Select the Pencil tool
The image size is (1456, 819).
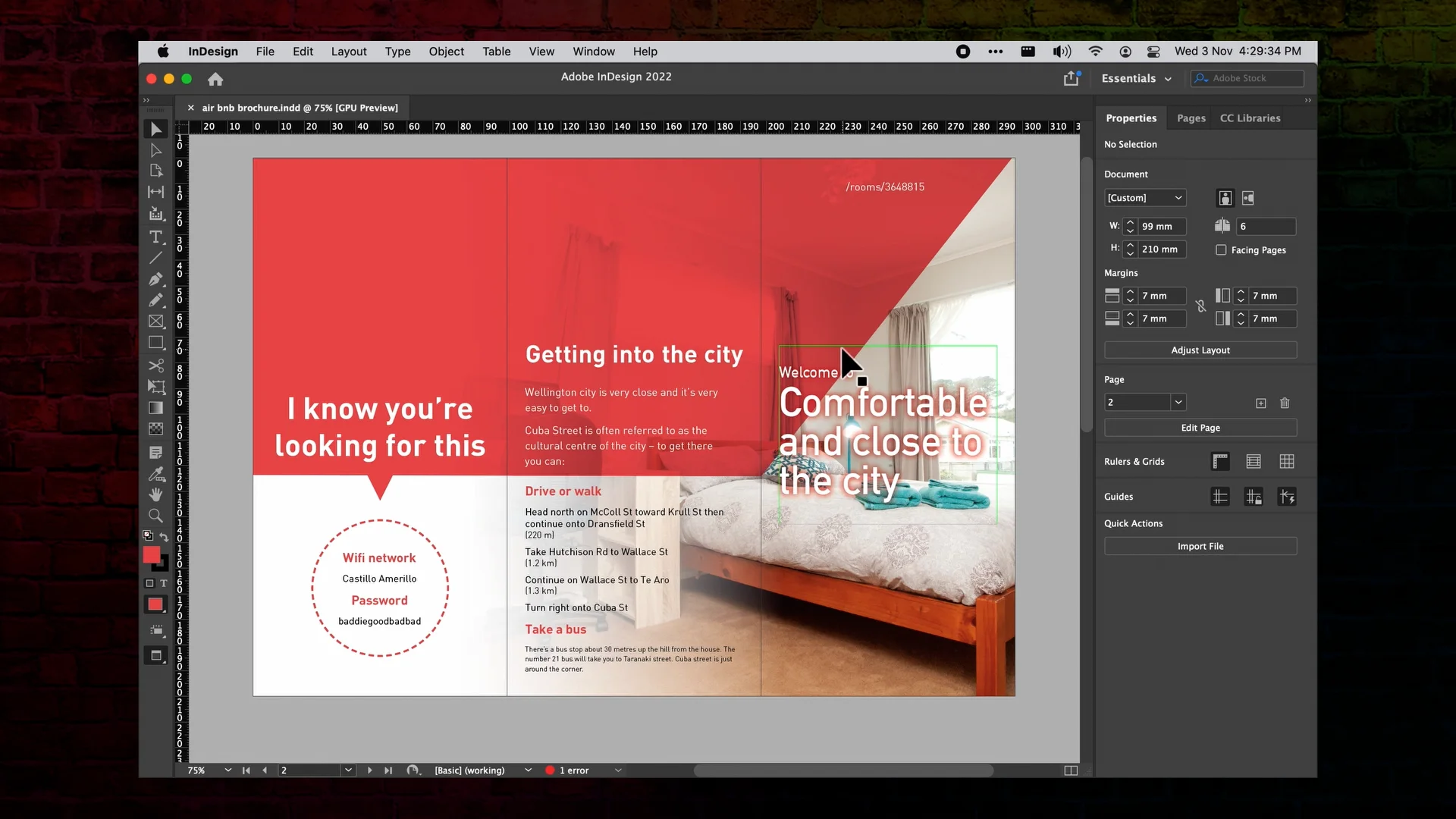[x=156, y=300]
